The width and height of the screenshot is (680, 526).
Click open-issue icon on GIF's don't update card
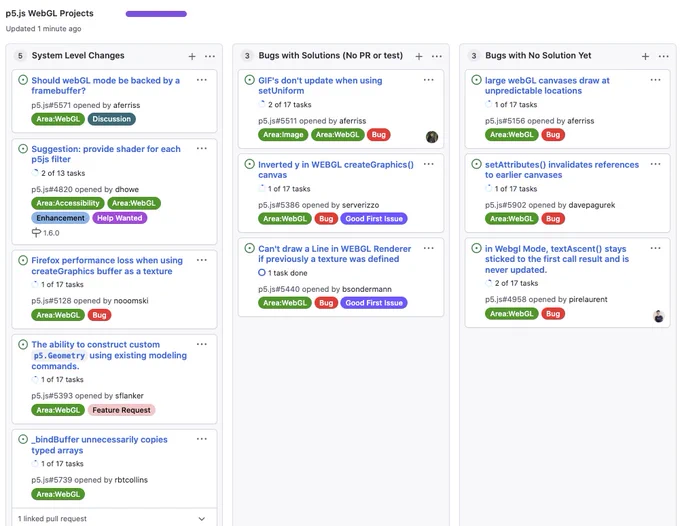coord(249,80)
